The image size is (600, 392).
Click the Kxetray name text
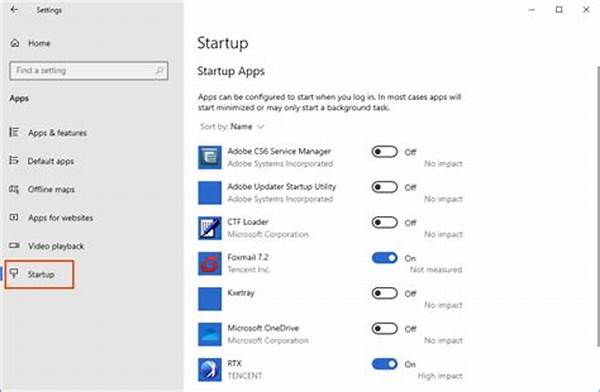pyautogui.click(x=241, y=293)
